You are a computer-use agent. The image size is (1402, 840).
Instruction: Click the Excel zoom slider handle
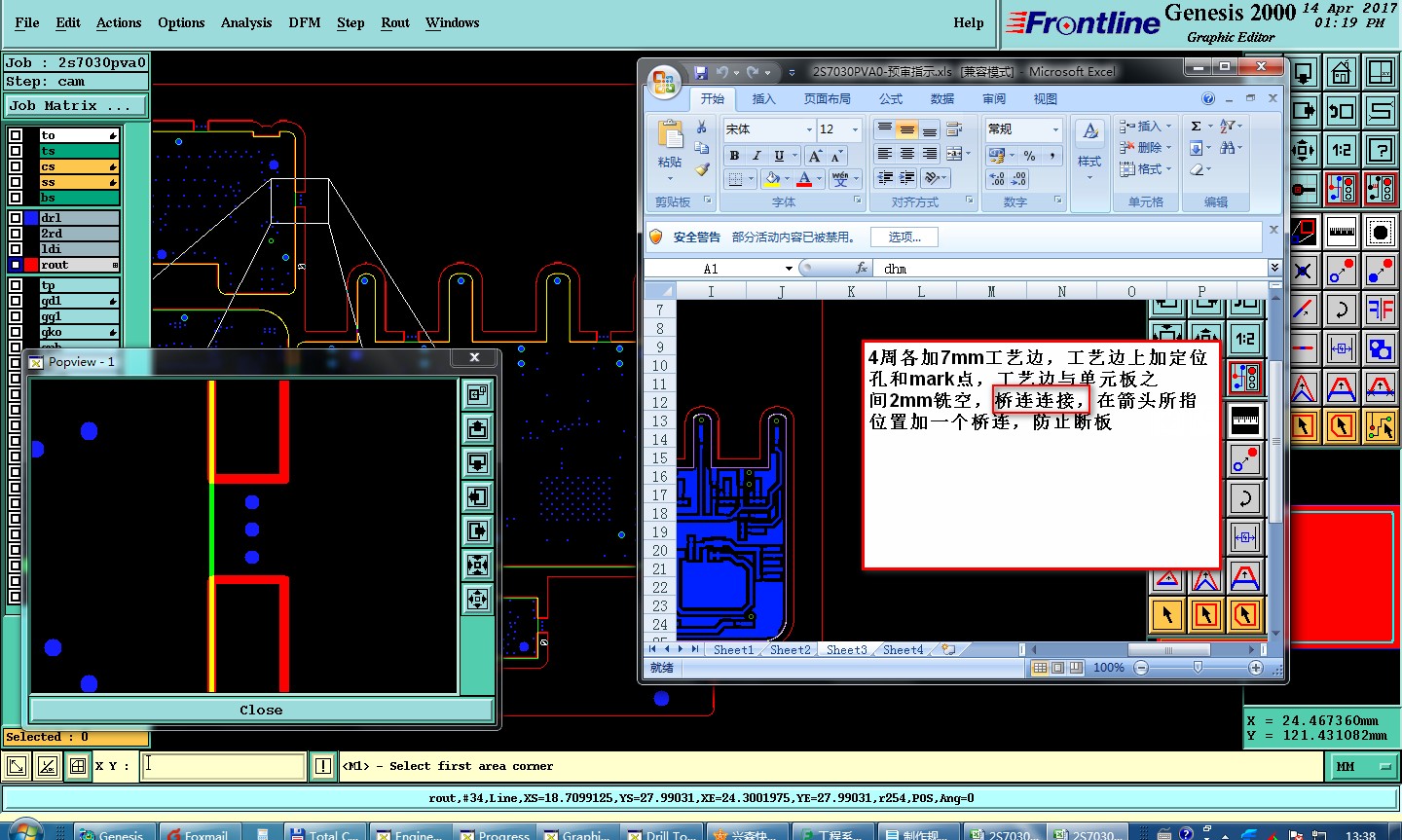(x=1198, y=668)
